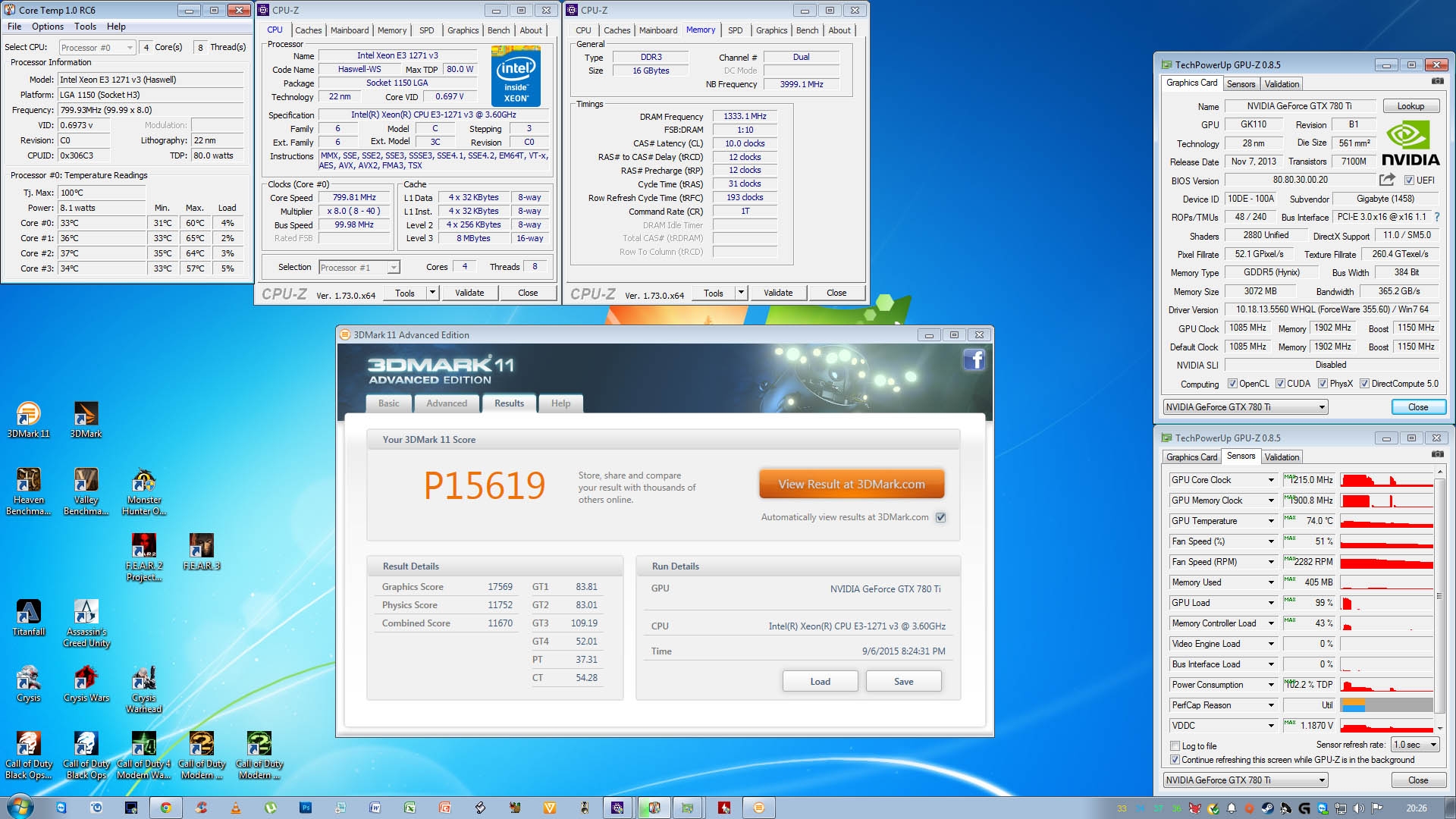The width and height of the screenshot is (1456, 819).
Task: Click the BIOS share icon in GPU-Z
Action: point(1387,180)
